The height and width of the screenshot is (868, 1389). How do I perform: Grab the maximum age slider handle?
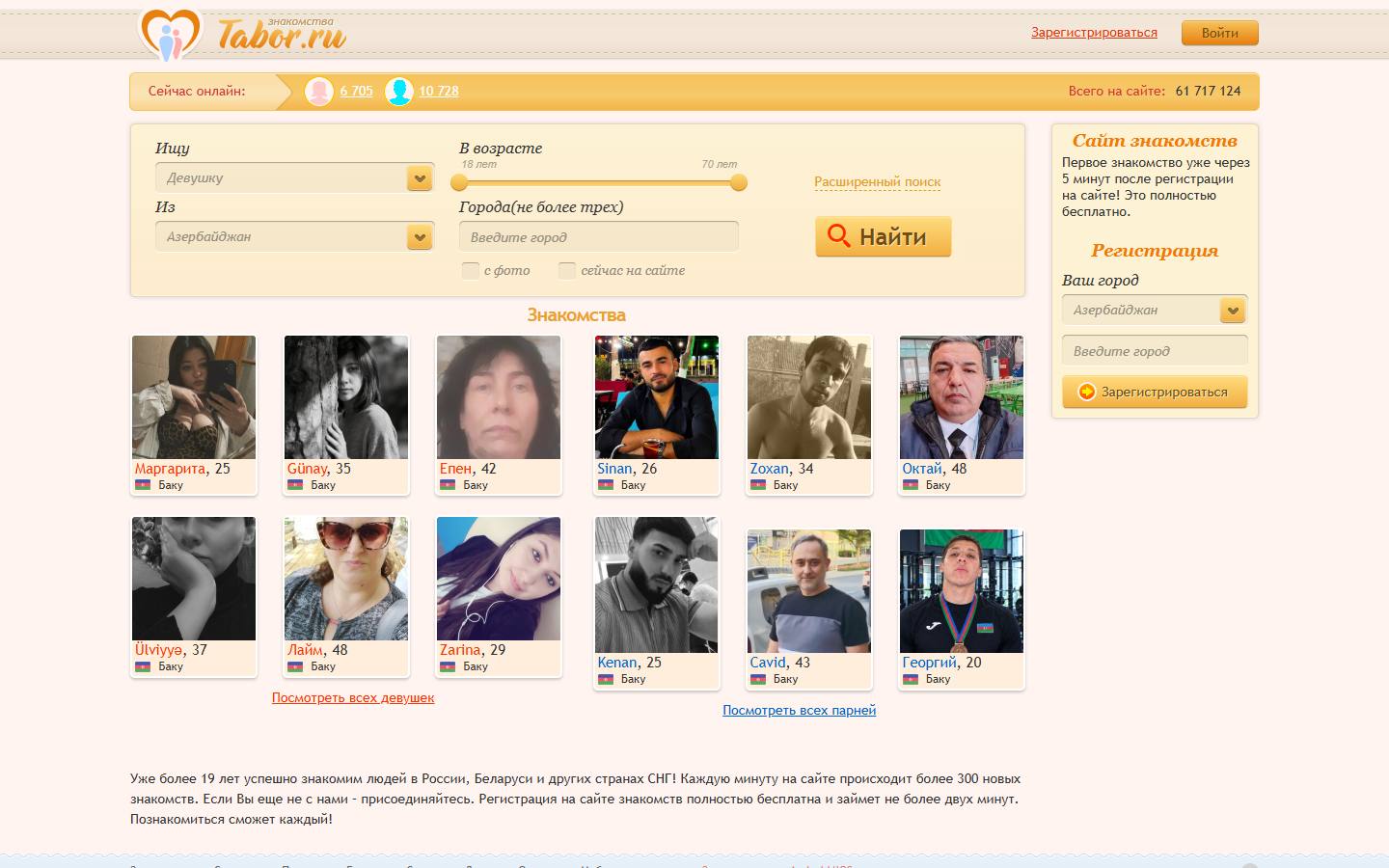pos(739,182)
